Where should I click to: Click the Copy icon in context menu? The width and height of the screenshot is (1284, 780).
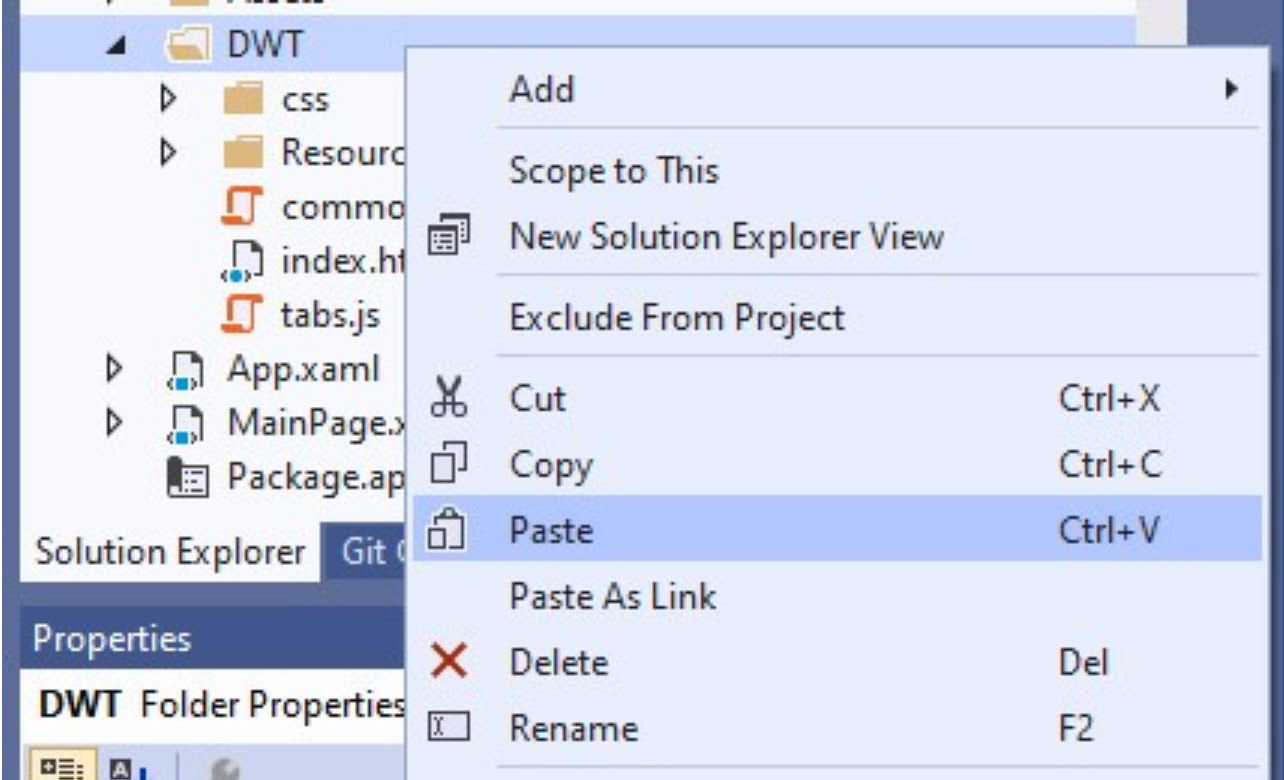click(448, 464)
